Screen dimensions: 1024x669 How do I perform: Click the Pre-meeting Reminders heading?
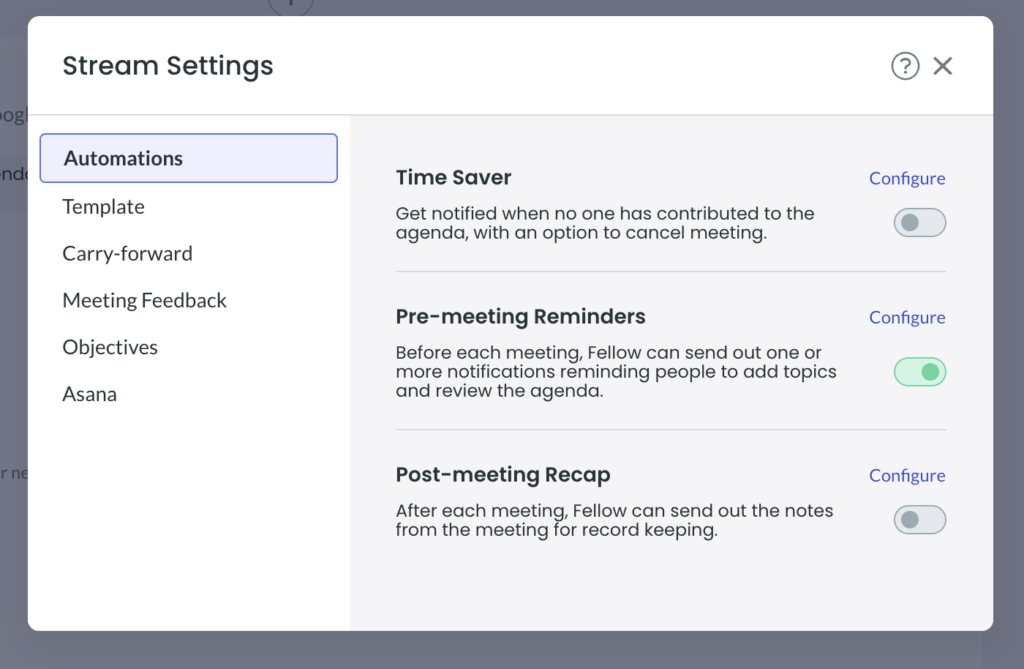(520, 317)
